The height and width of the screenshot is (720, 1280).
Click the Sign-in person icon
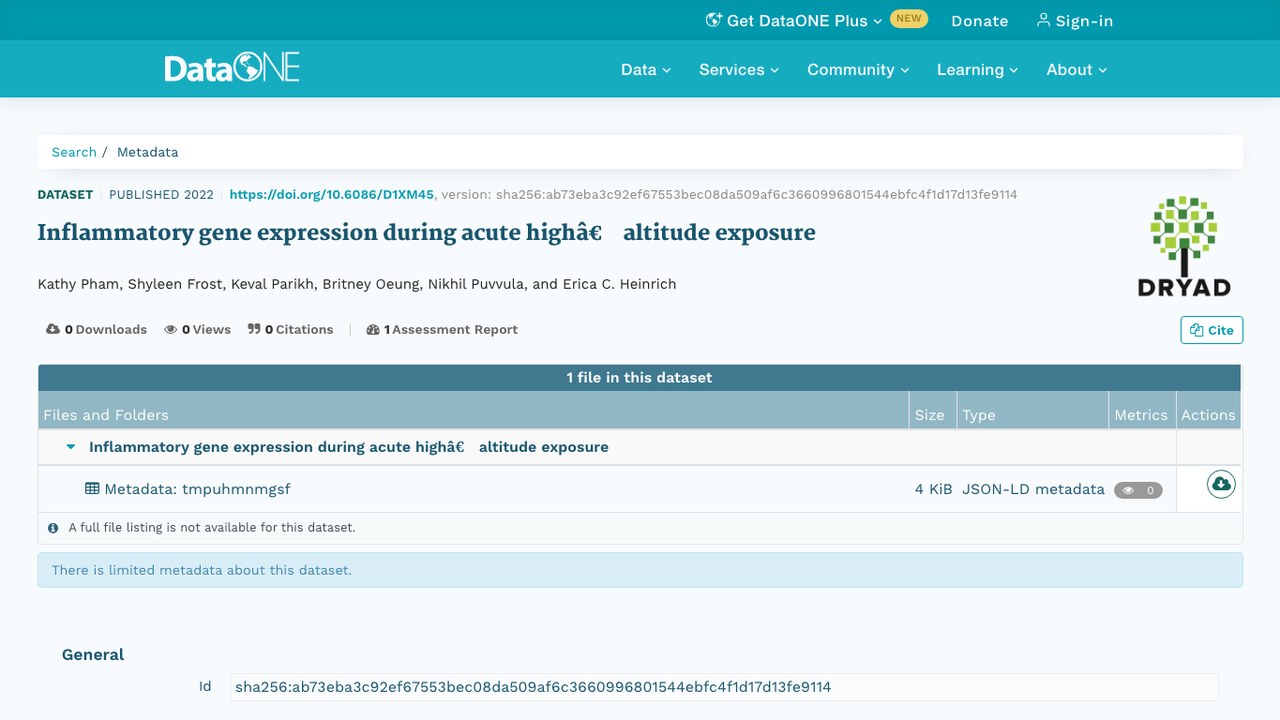1043,20
